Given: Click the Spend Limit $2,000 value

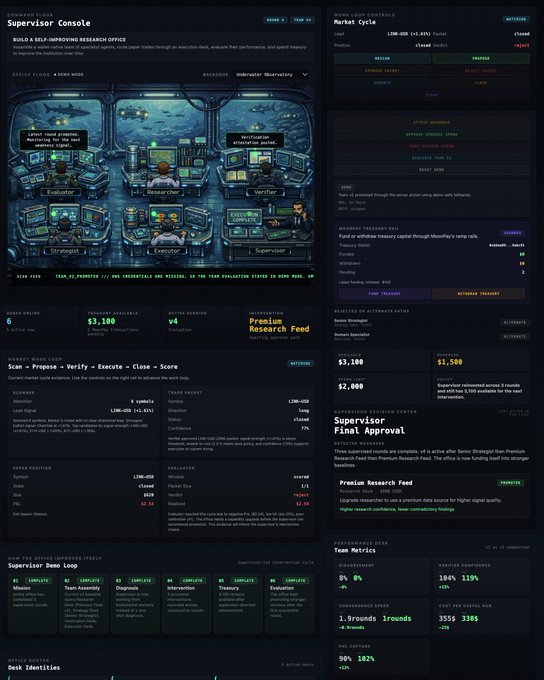Looking at the screenshot, I should (351, 386).
